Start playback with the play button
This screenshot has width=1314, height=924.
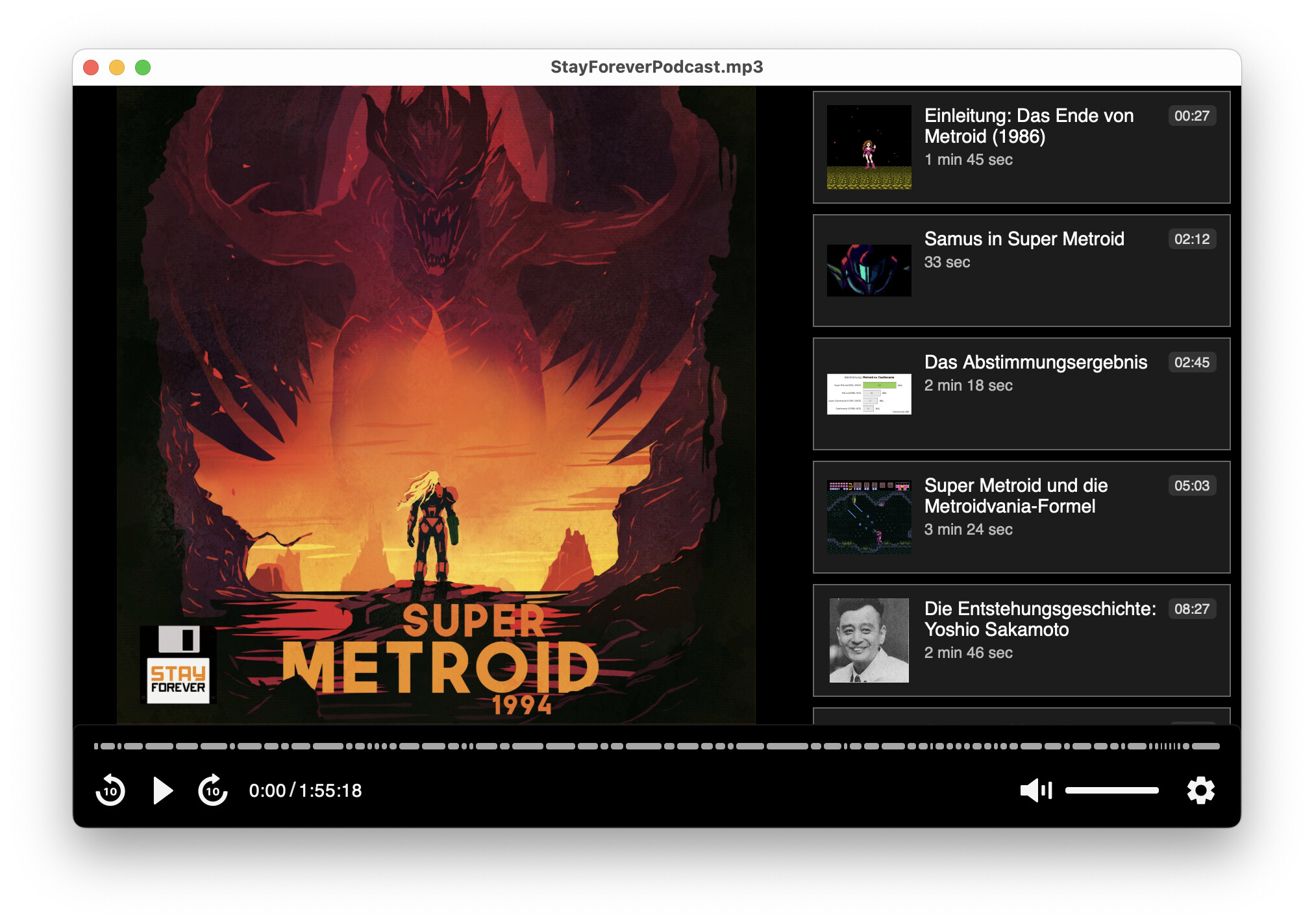[x=163, y=790]
